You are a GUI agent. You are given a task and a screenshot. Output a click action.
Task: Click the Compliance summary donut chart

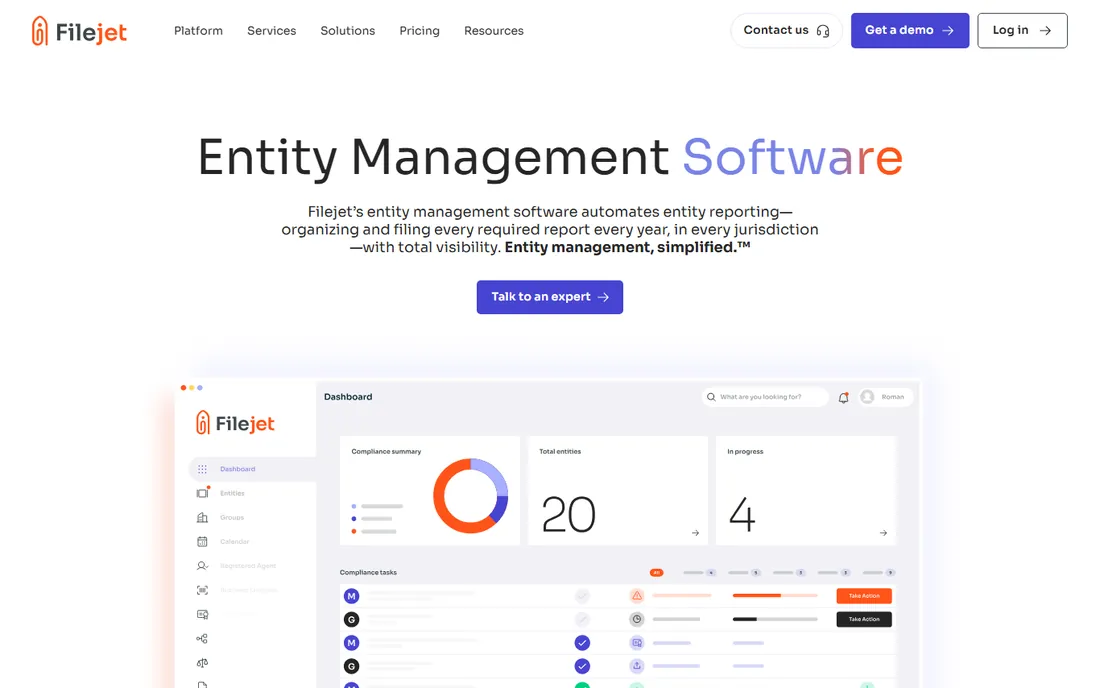pos(470,496)
